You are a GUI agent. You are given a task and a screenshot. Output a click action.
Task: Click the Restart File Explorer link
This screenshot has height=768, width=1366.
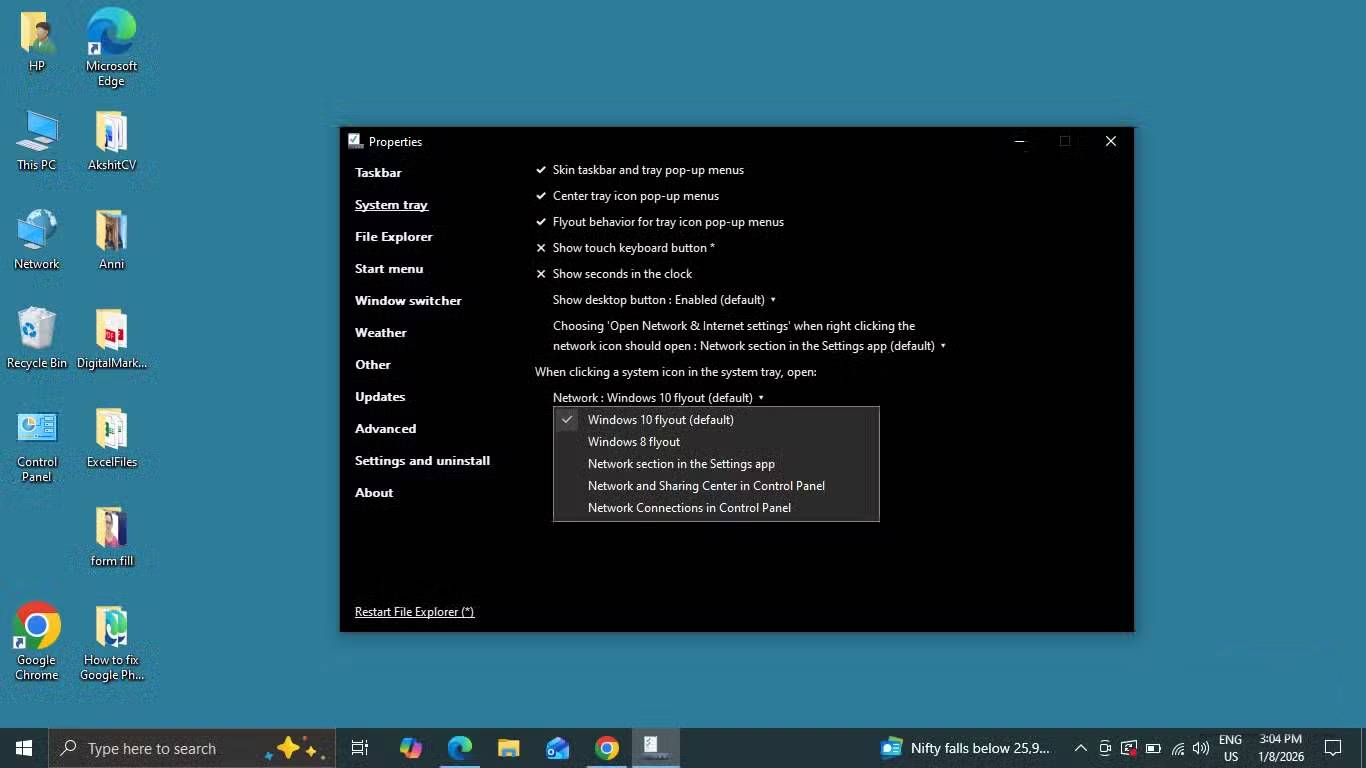pos(414,612)
